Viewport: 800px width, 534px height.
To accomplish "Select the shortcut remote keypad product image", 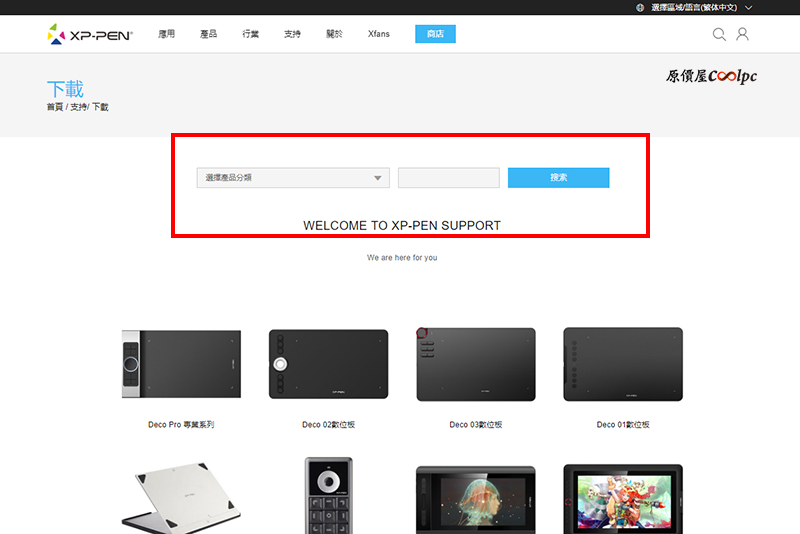I will tap(329, 495).
